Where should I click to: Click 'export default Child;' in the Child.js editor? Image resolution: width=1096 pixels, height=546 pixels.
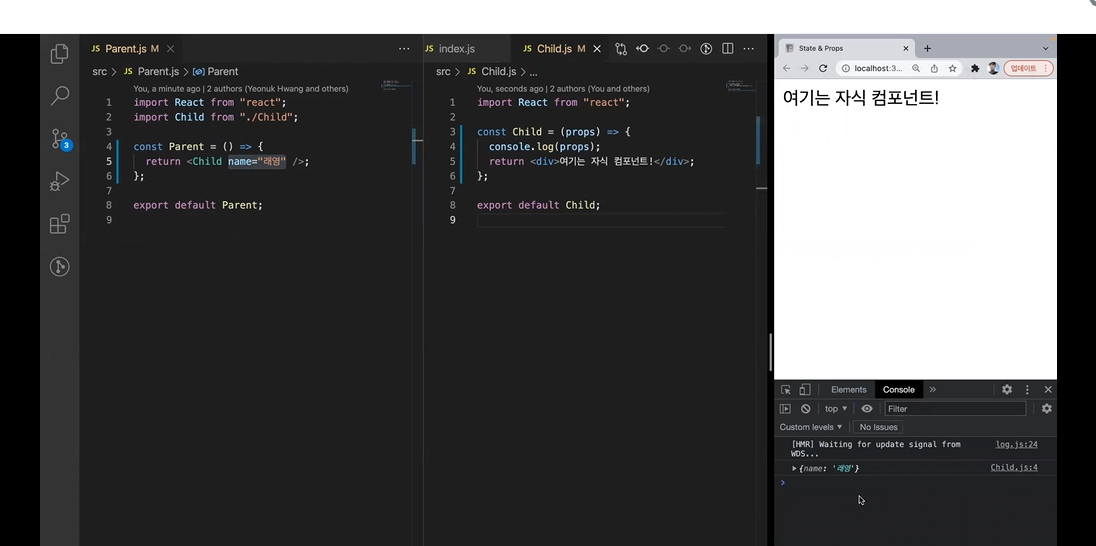tap(538, 205)
